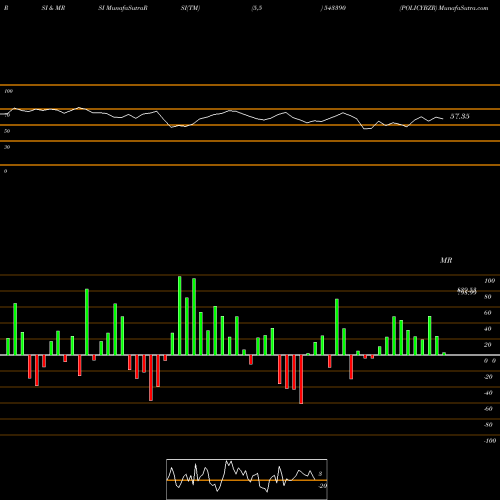This screenshot has width=500, height=500.
Task: Click the 40 label on MR axis
Action: (488, 329)
